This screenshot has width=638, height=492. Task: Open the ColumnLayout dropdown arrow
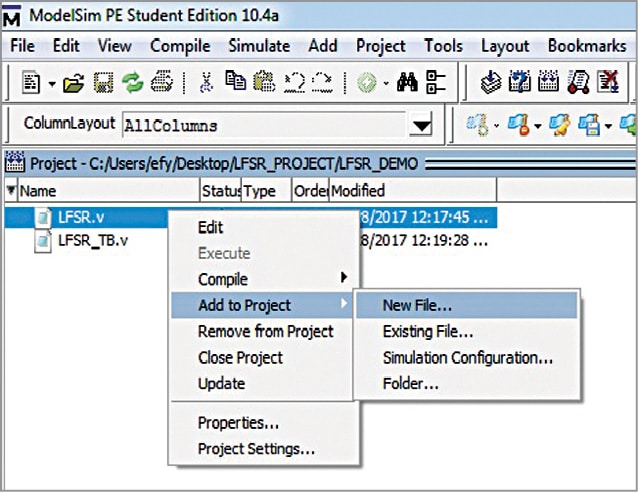pos(422,126)
